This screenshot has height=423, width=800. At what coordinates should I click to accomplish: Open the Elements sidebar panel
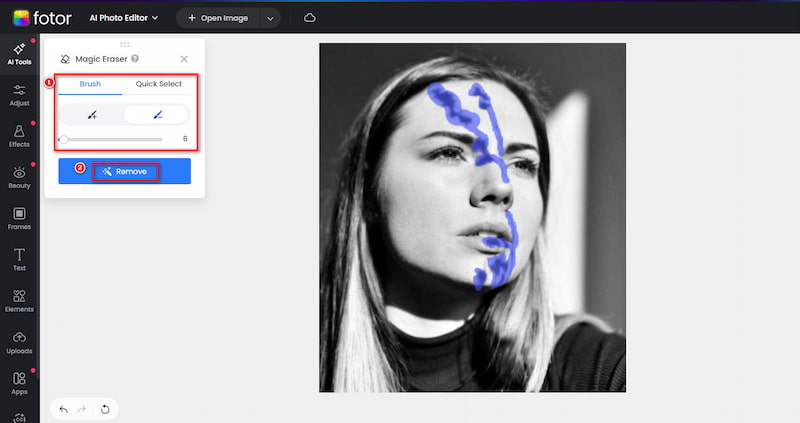click(x=19, y=302)
